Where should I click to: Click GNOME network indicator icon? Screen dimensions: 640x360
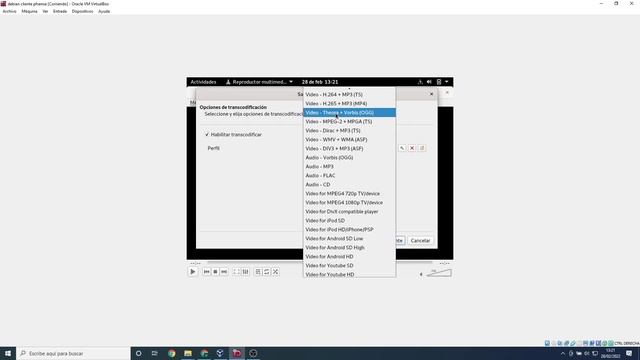tap(420, 82)
